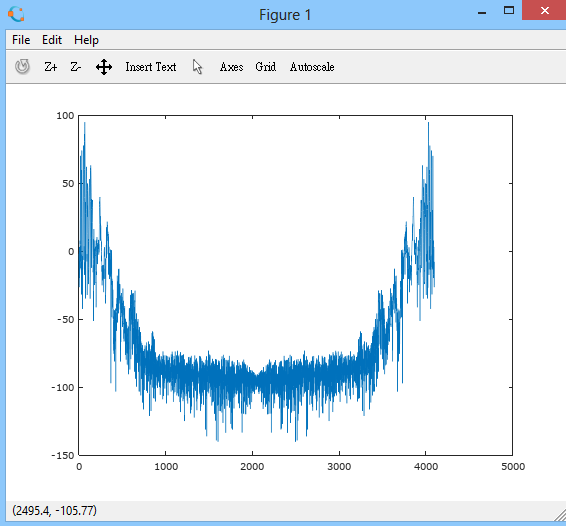Viewport: 566px width, 526px height.
Task: Toggle Grid on the plot
Action: (x=266, y=67)
